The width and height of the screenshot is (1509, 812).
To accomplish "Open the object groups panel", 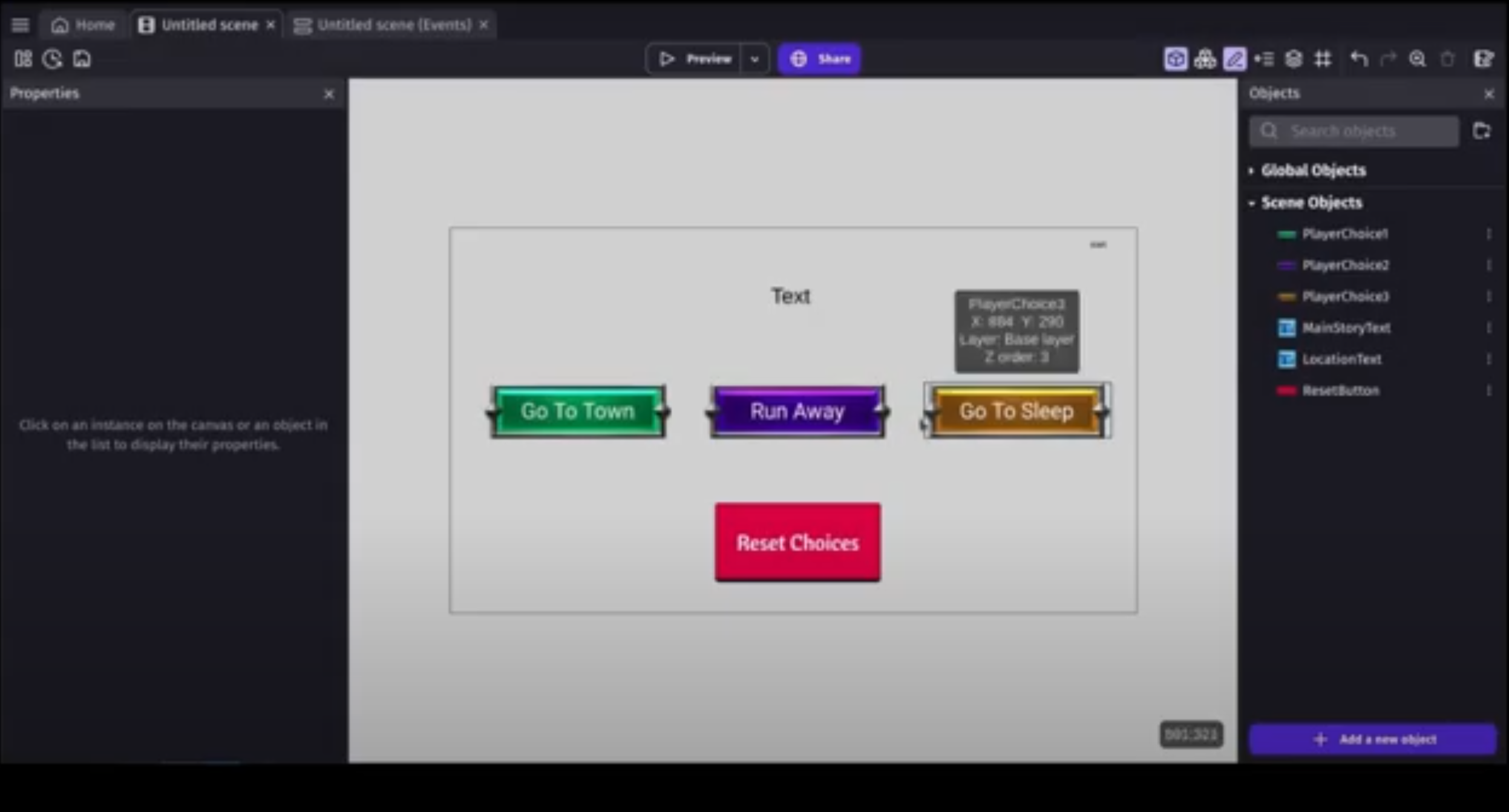I will (1205, 59).
